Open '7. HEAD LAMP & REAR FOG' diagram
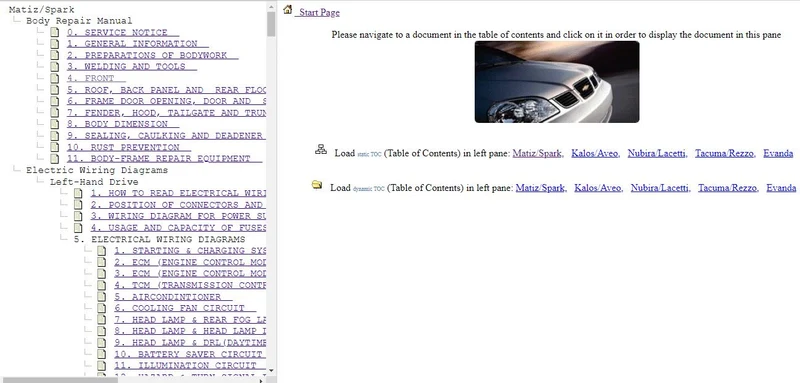Viewport: 800px width, 383px height. (190, 320)
